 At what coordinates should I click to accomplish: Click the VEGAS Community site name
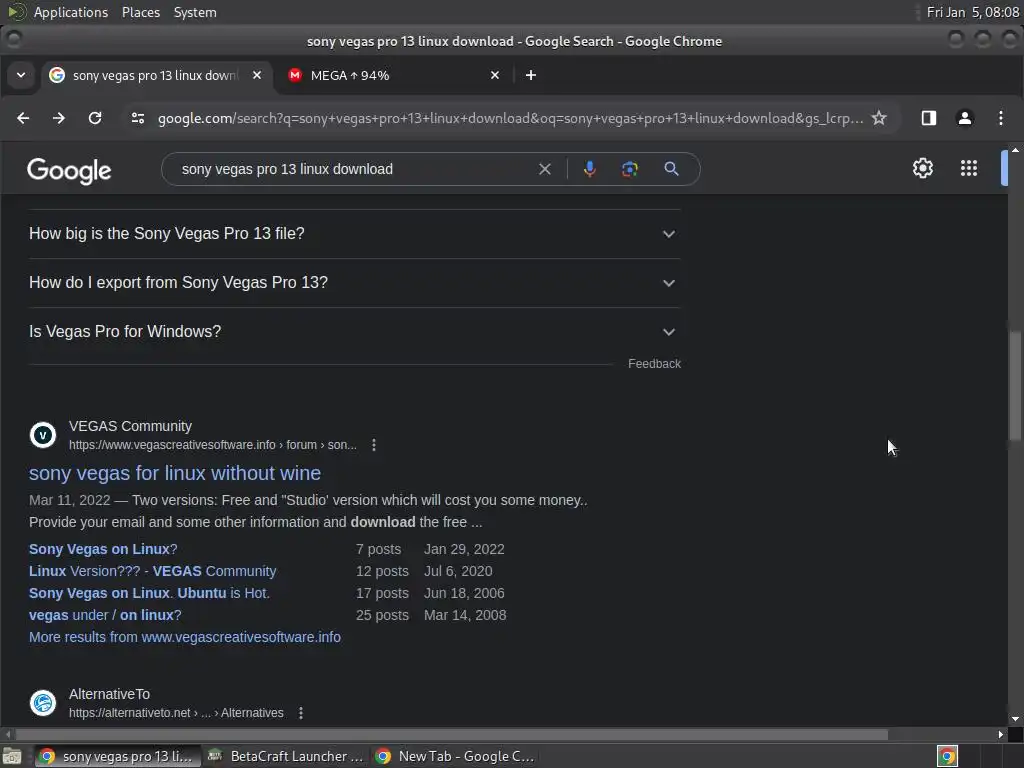131,426
